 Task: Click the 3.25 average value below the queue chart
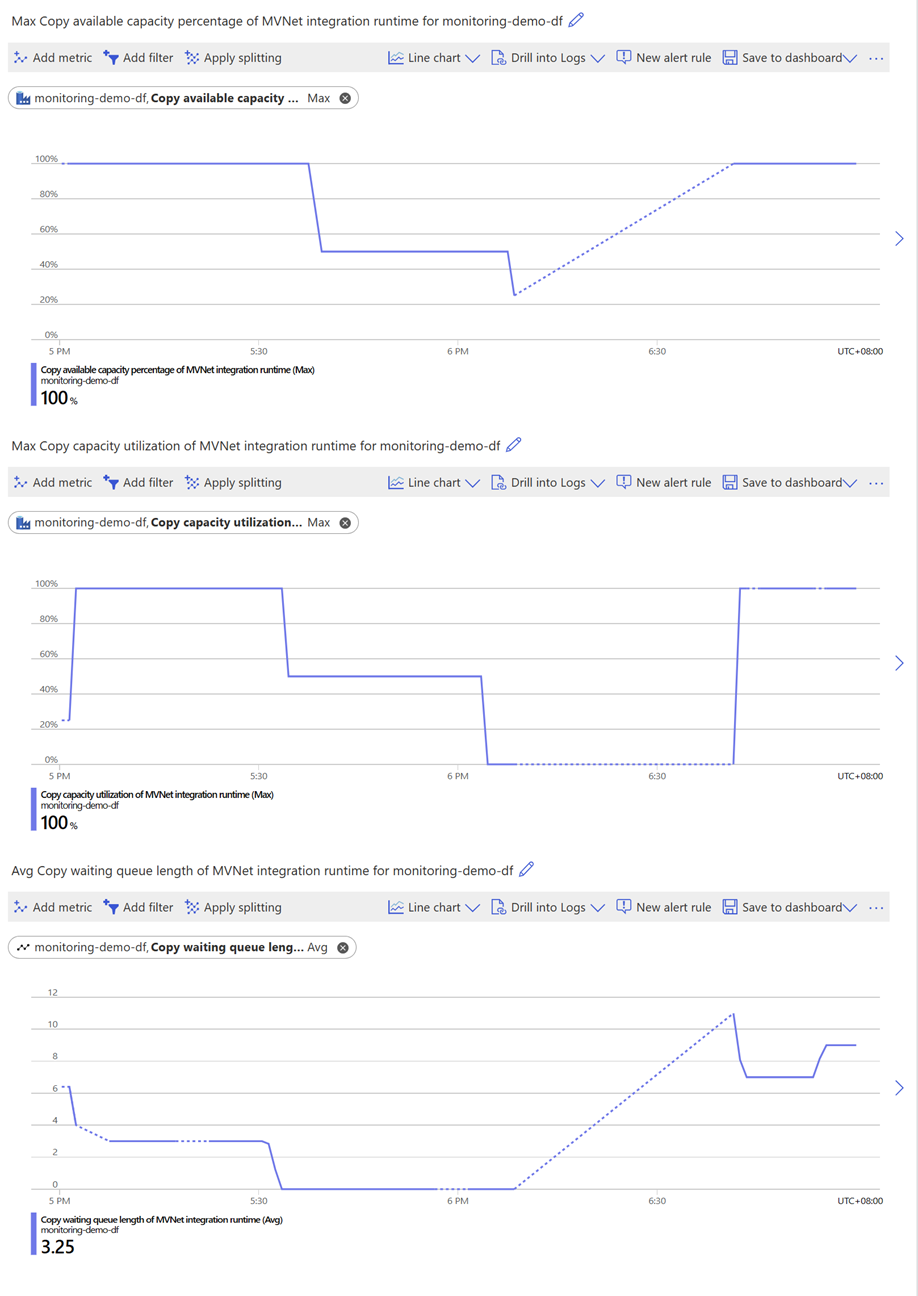[53, 1247]
